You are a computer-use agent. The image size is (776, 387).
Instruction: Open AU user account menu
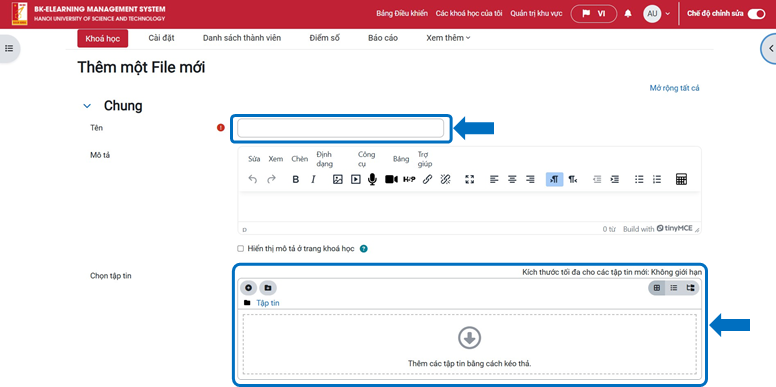pyautogui.click(x=656, y=14)
